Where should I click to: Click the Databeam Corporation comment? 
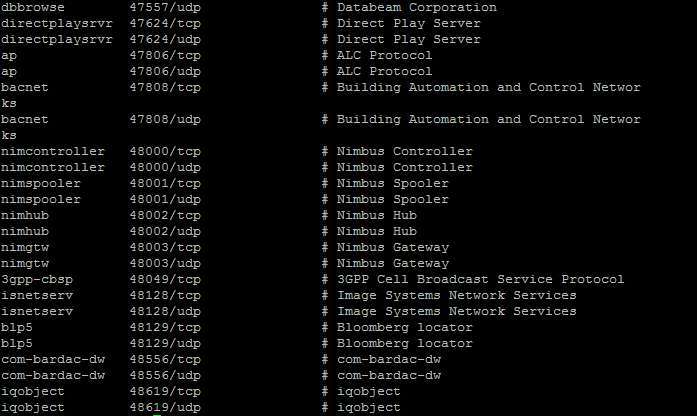tap(417, 8)
